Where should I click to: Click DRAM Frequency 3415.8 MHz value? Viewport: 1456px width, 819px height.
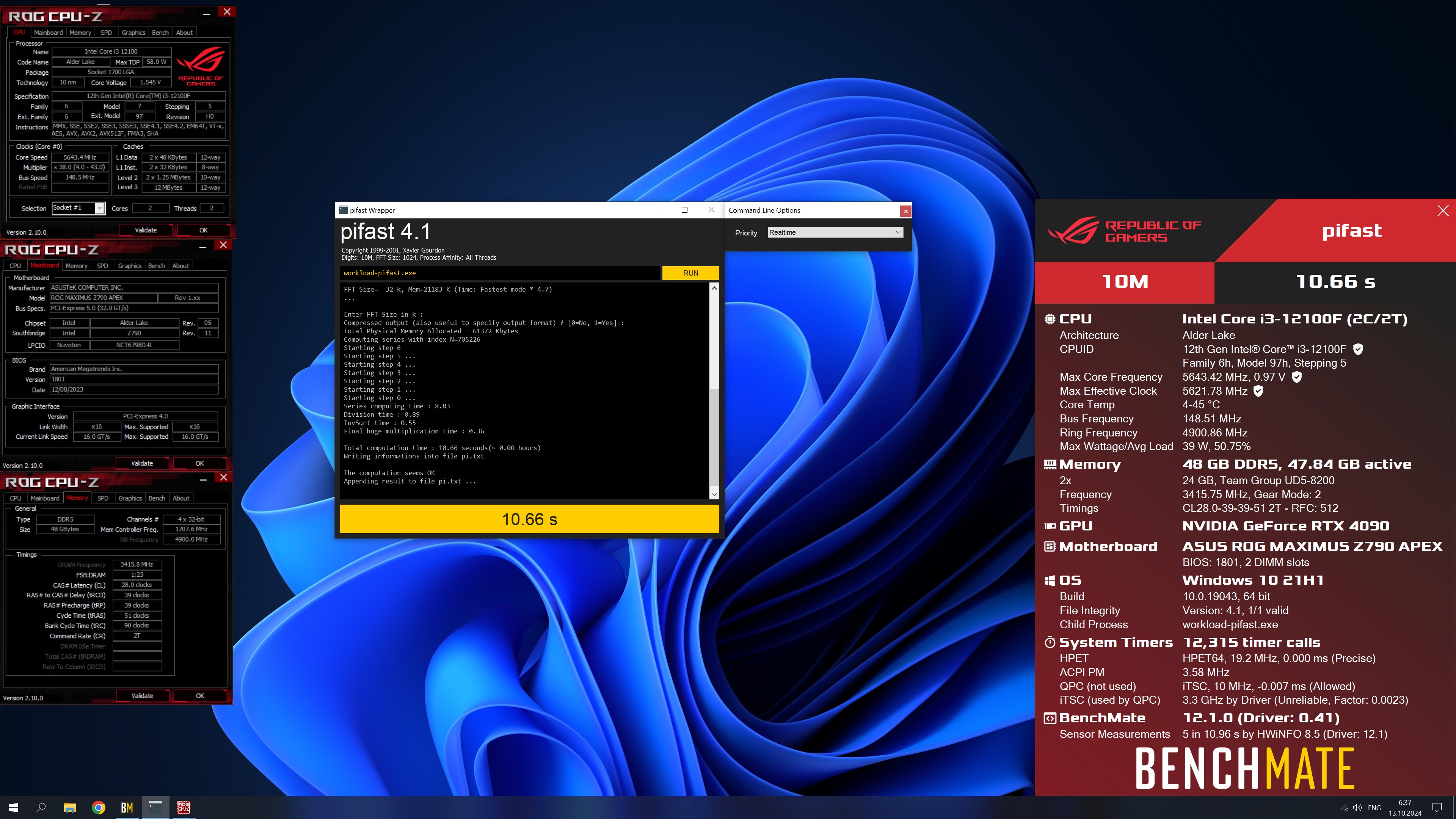click(137, 565)
